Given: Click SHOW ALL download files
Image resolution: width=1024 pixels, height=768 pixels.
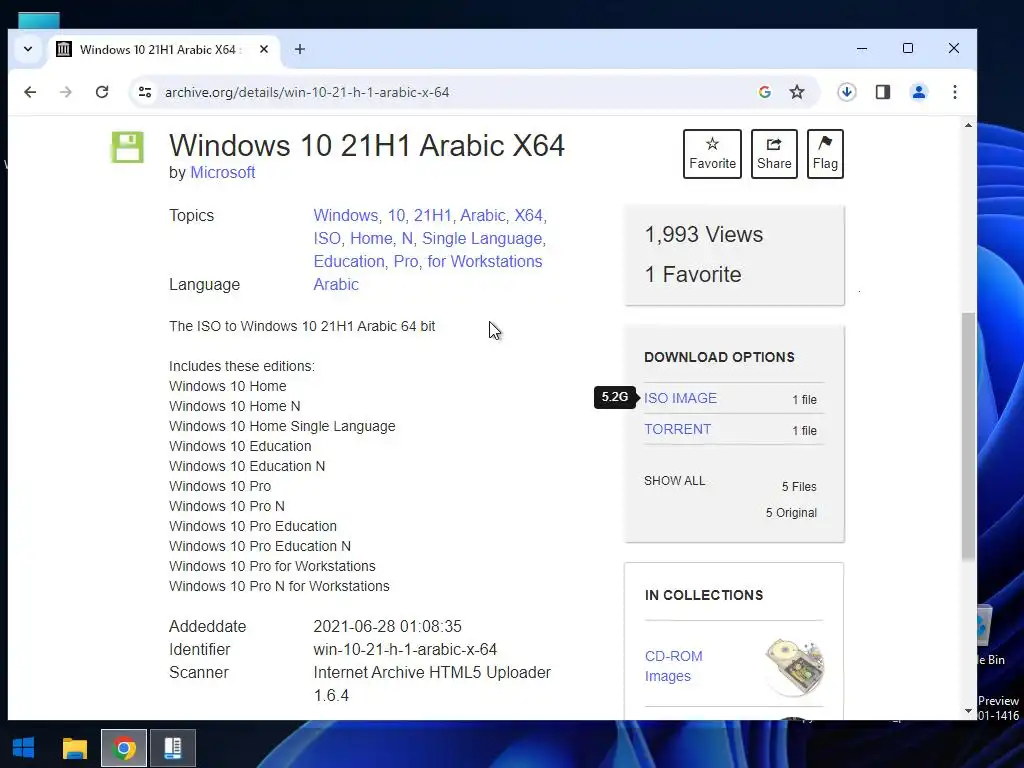Looking at the screenshot, I should tap(675, 481).
